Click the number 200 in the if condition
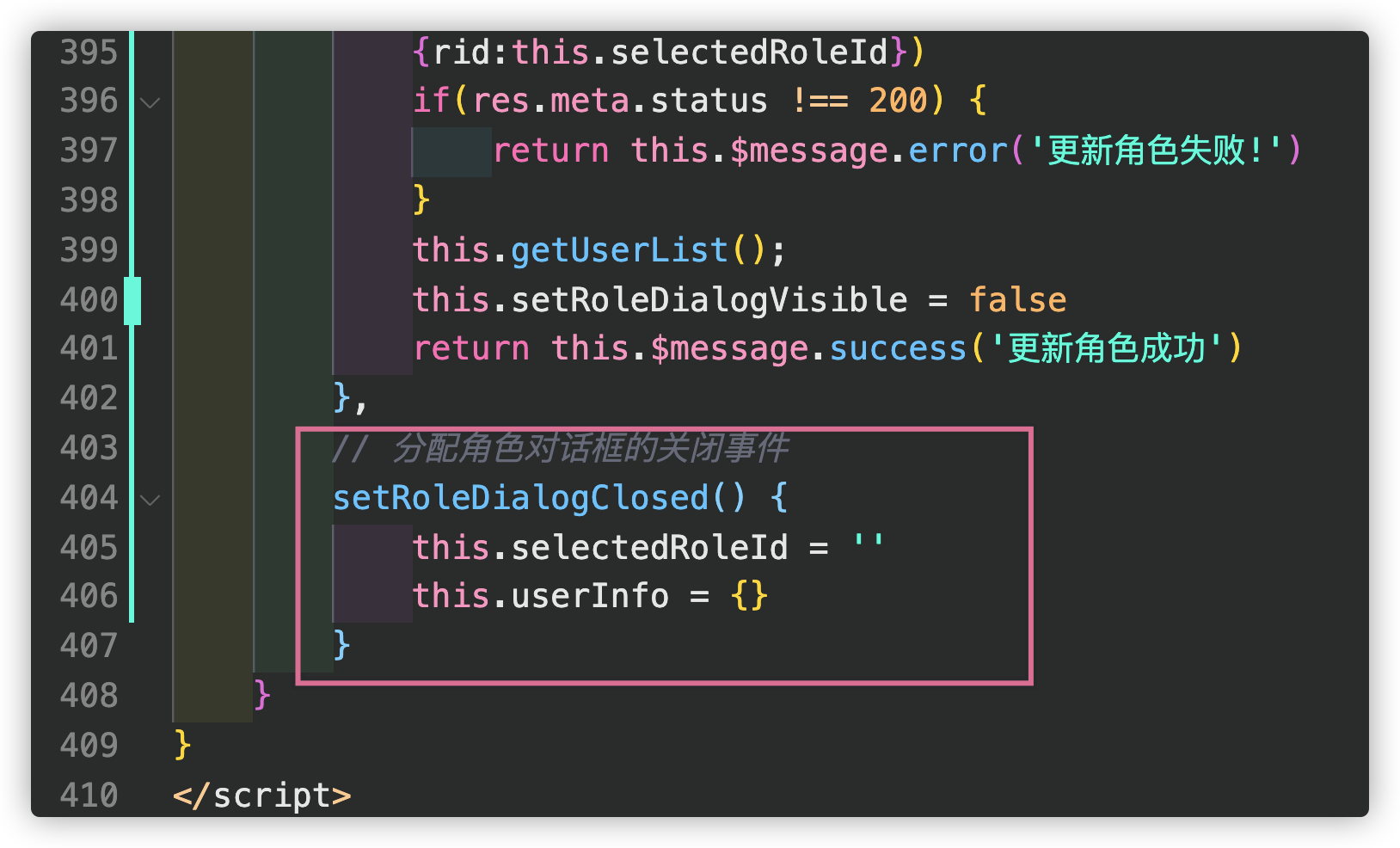 (x=898, y=101)
